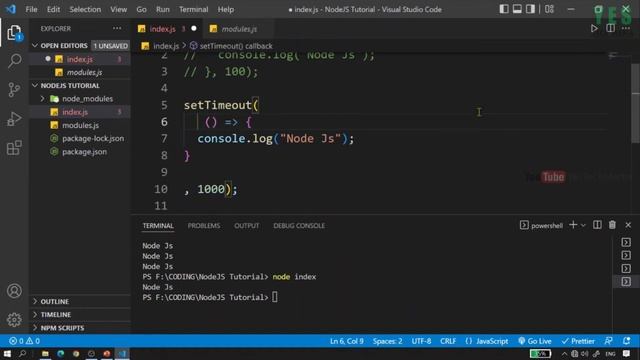Open the Extensions view

[x=14, y=147]
